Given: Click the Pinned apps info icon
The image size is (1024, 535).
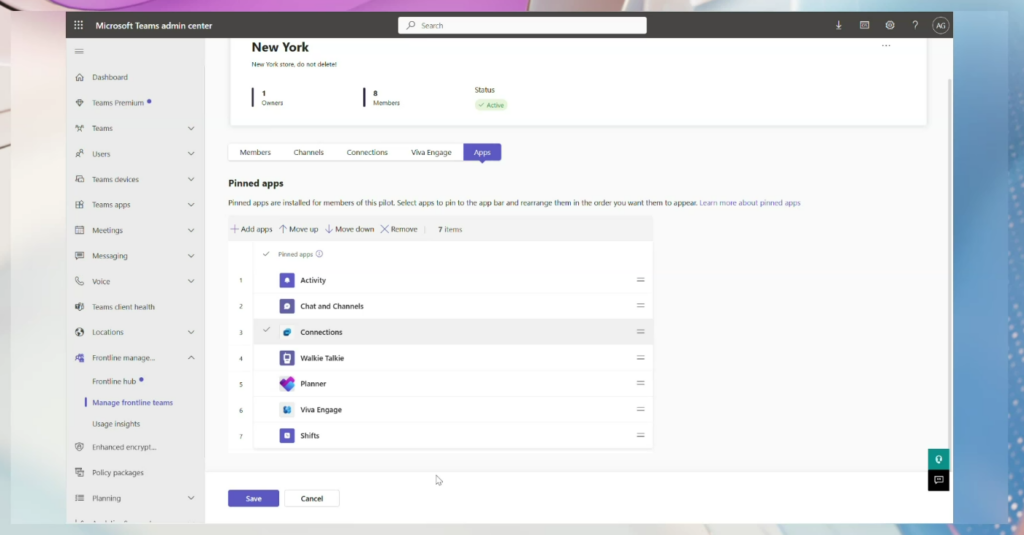Looking at the screenshot, I should (319, 254).
